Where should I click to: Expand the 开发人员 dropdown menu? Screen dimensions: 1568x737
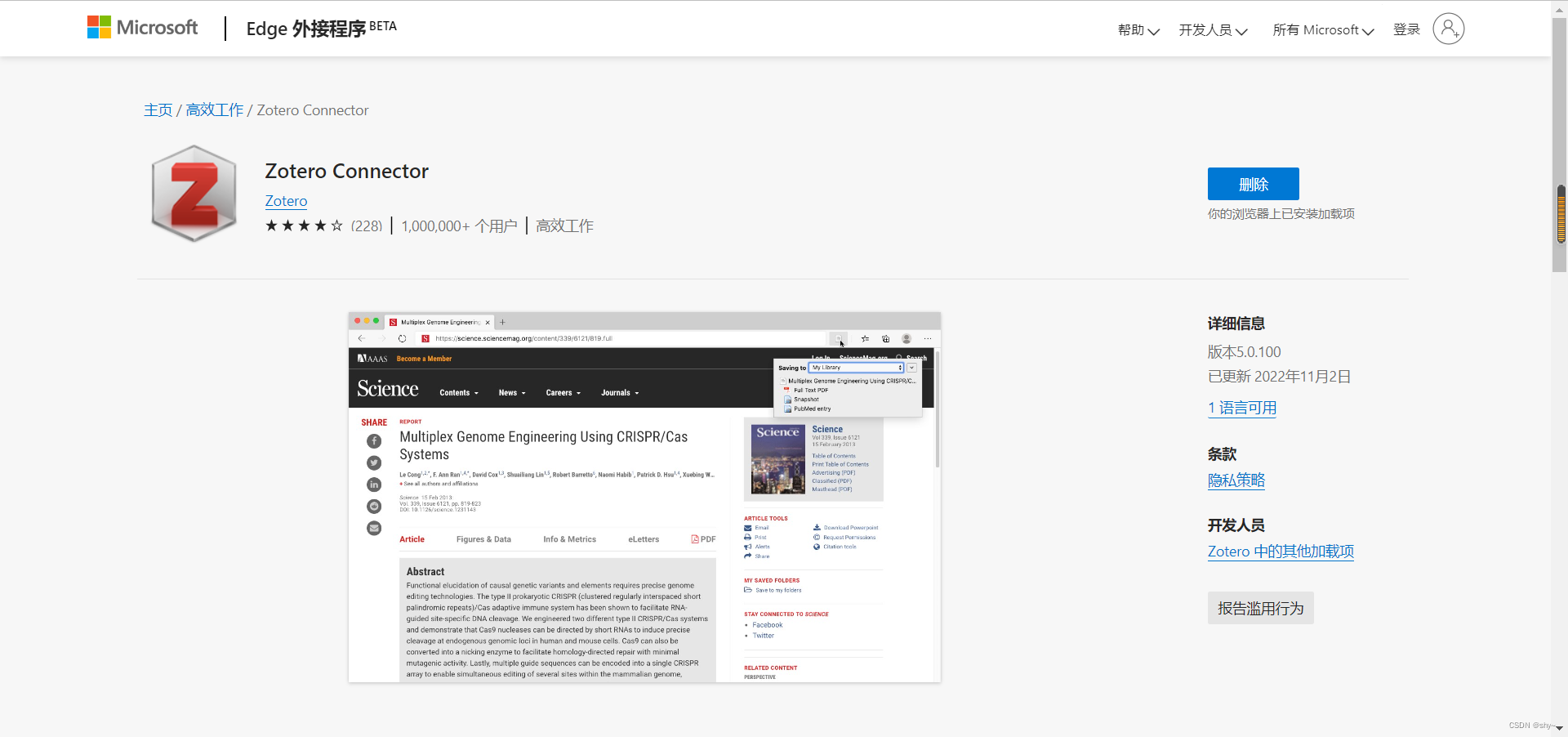(x=1213, y=30)
